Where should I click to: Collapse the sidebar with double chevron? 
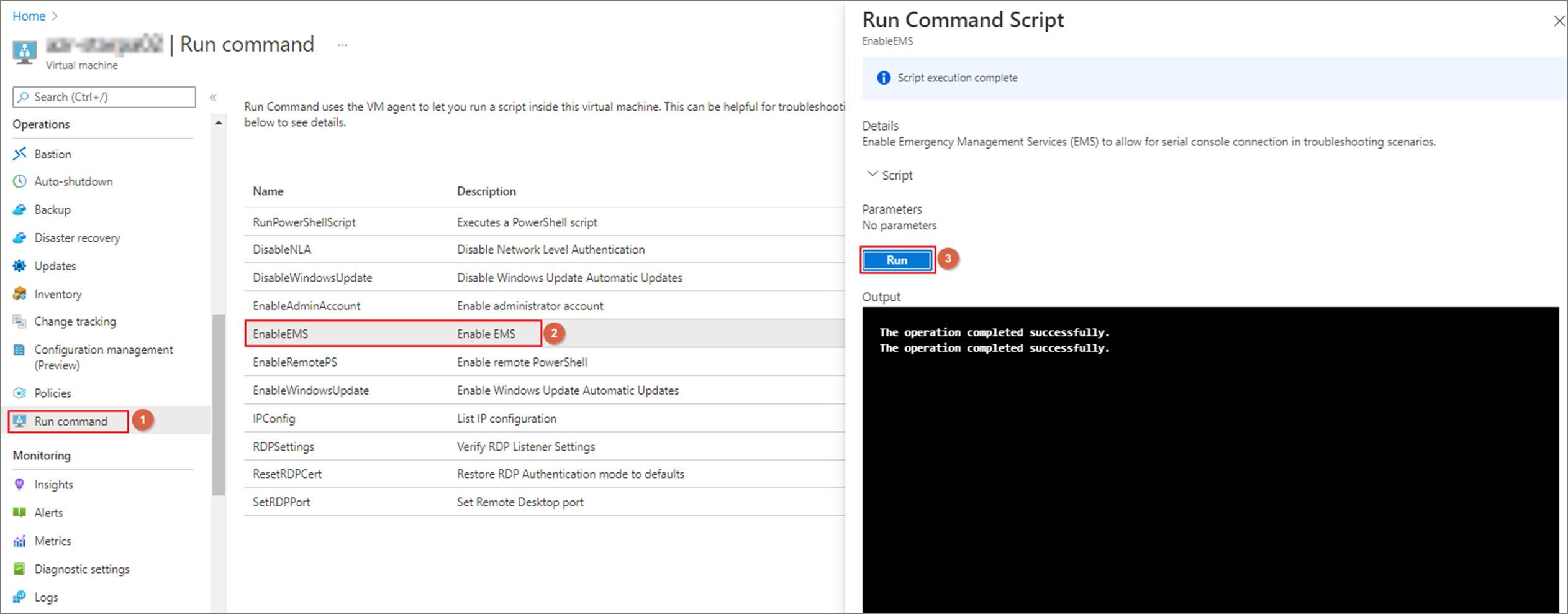pyautogui.click(x=213, y=98)
